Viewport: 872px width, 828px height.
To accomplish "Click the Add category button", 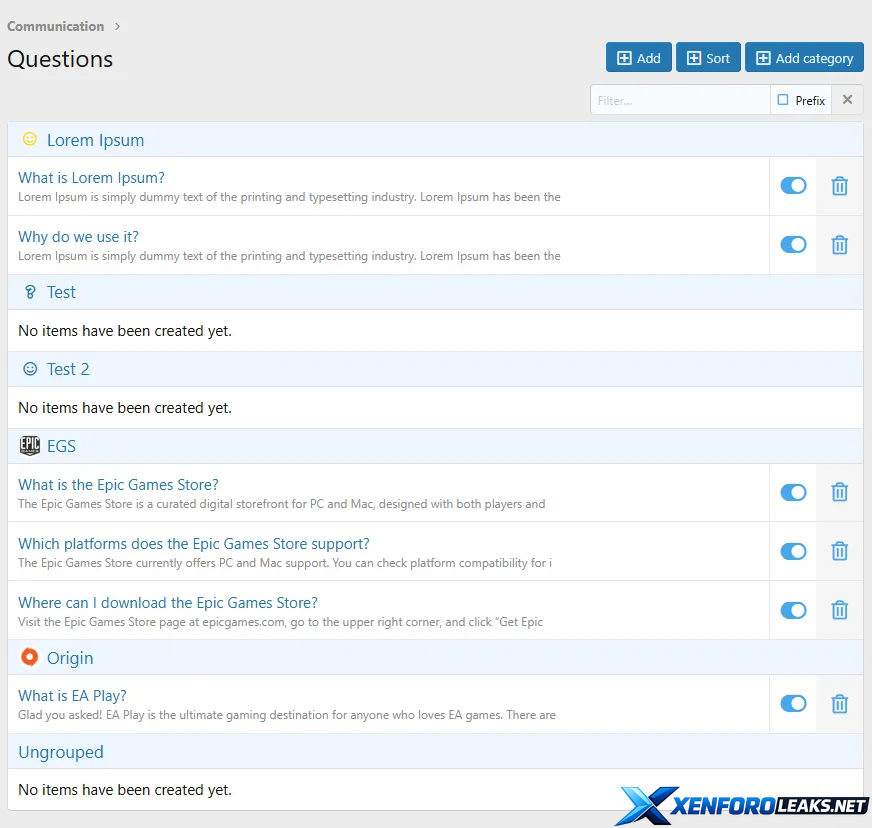I will pyautogui.click(x=804, y=58).
